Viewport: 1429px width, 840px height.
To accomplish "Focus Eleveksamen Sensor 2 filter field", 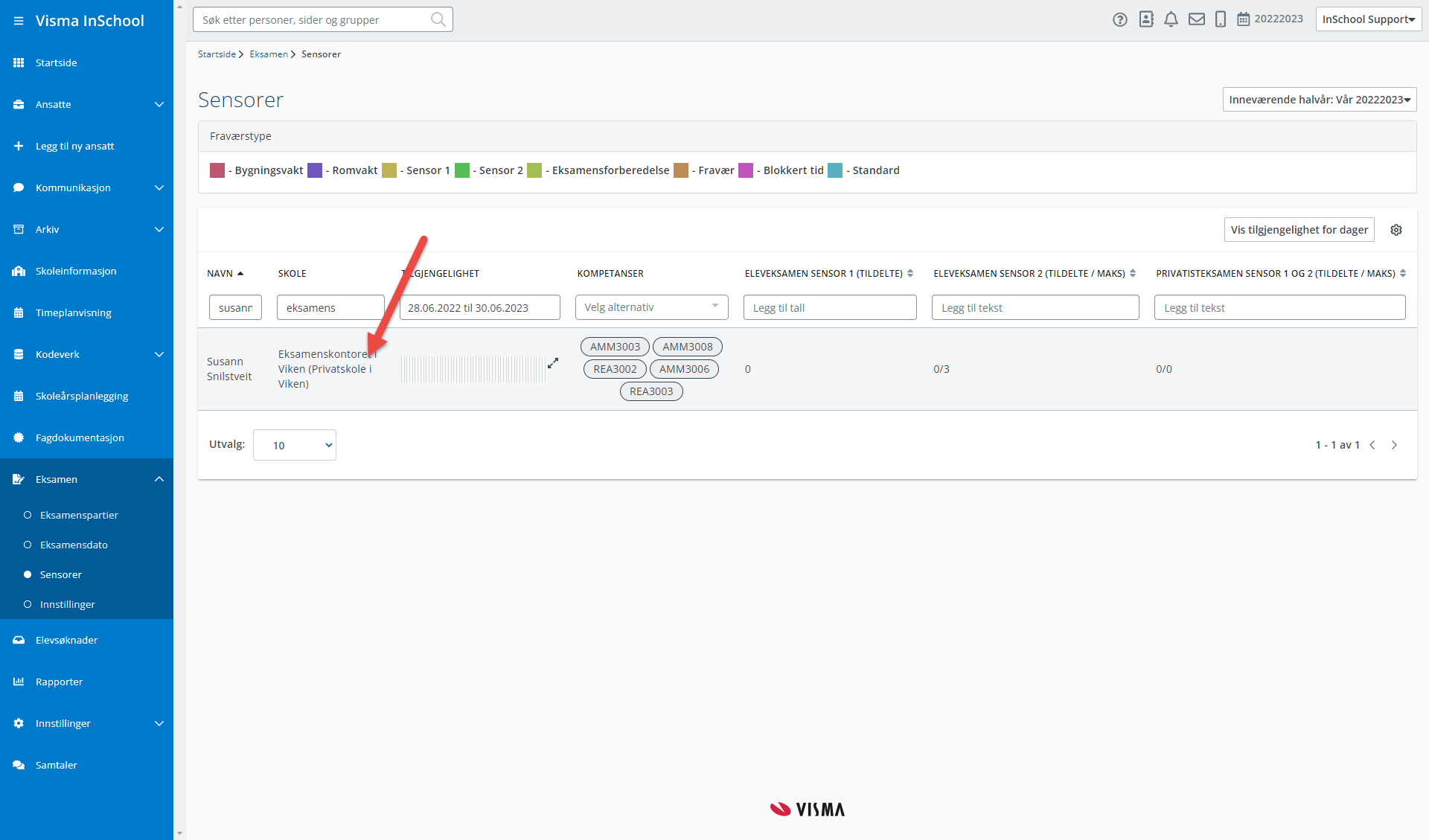I will [x=1035, y=307].
